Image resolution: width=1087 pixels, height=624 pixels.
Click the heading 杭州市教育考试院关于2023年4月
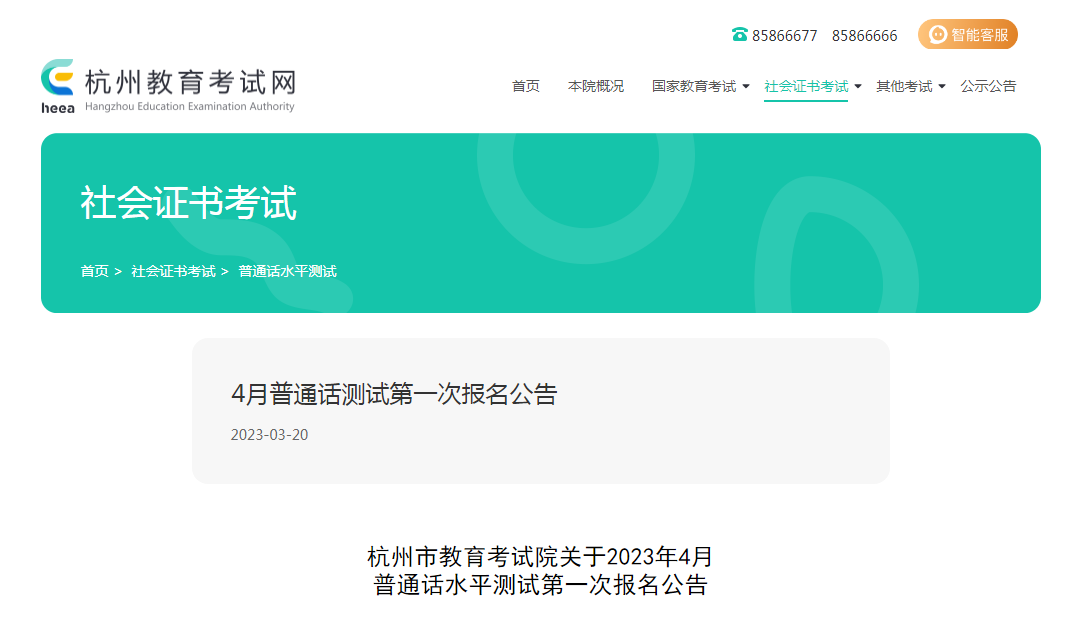(x=539, y=556)
